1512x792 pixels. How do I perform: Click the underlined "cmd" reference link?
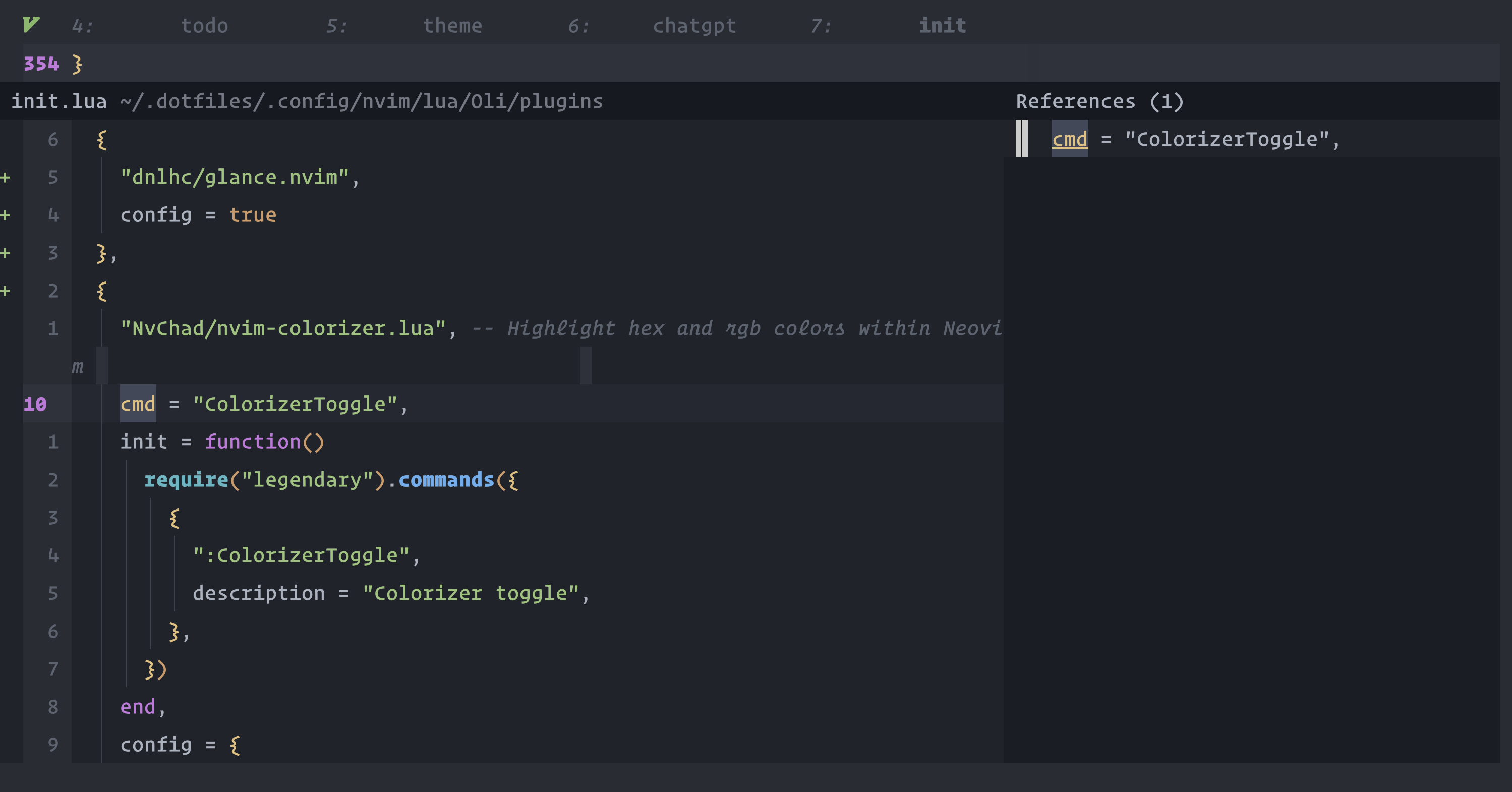[1069, 140]
